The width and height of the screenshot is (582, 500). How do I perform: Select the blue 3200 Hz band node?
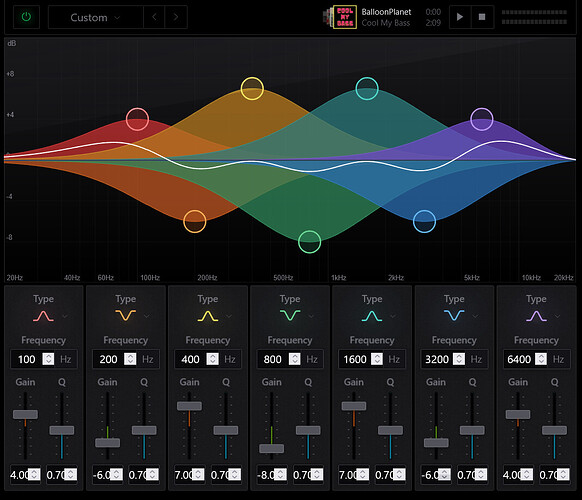tap(424, 221)
